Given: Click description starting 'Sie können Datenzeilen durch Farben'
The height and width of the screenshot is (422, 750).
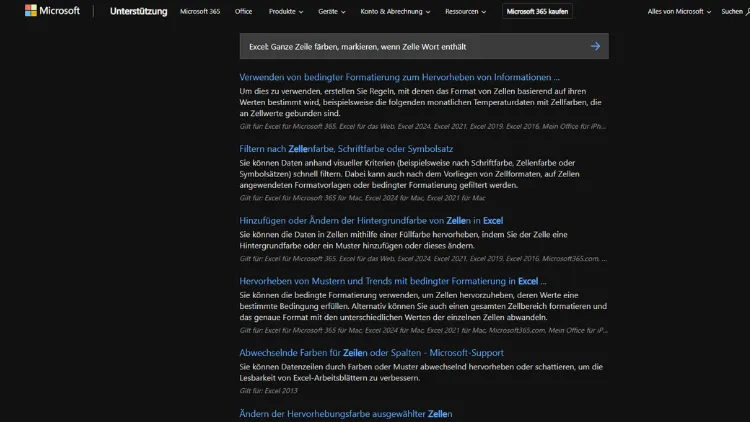Looking at the screenshot, I should coord(421,372).
